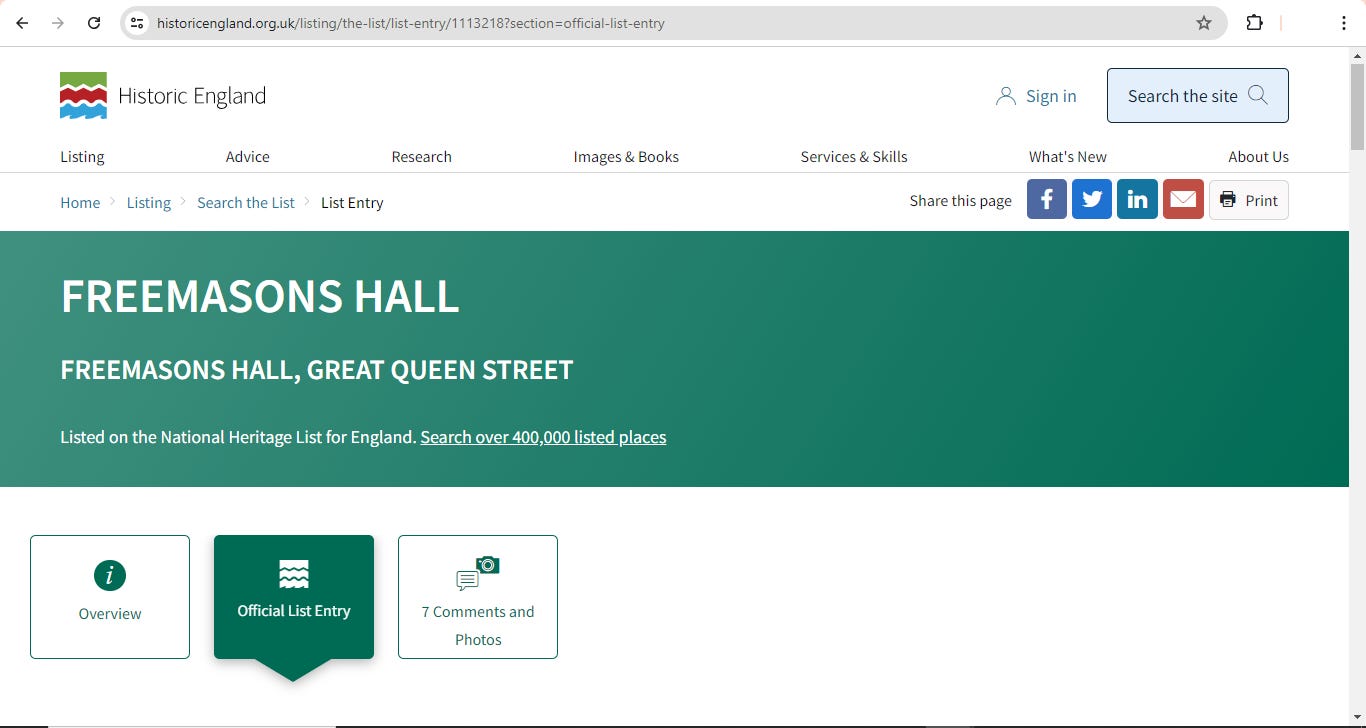Share this page by email icon
The width and height of the screenshot is (1366, 728).
1183,200
